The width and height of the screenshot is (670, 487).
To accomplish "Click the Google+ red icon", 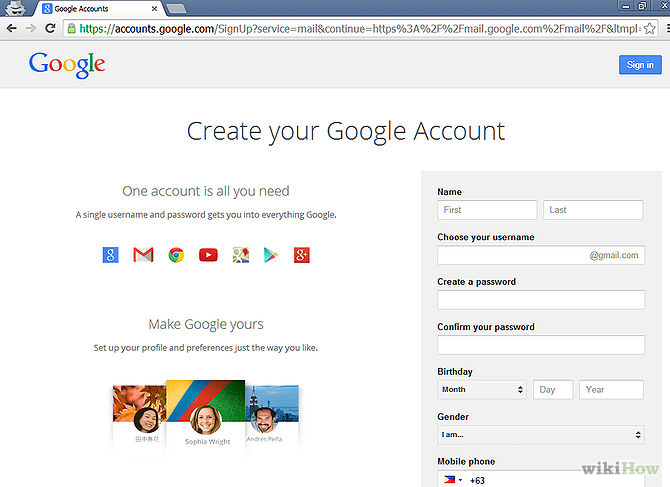I will point(301,255).
